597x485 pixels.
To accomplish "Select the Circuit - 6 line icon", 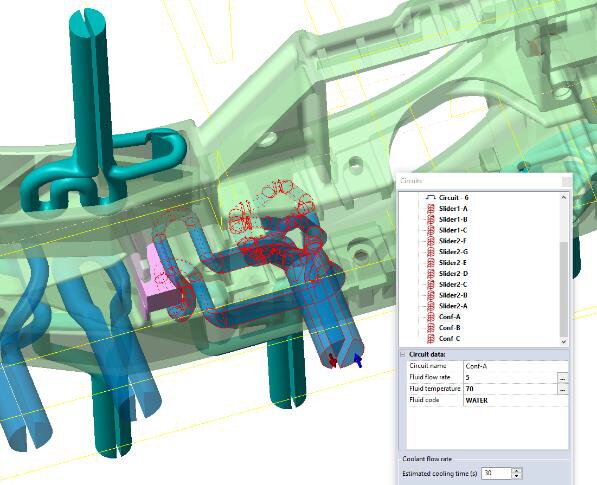I will click(430, 198).
